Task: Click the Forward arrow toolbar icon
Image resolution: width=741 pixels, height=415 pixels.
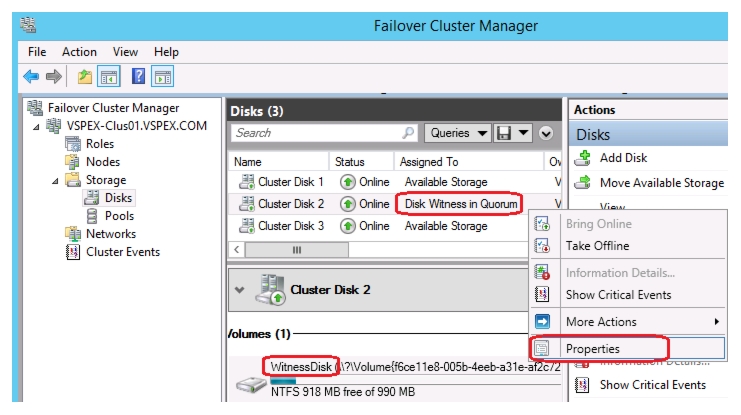Action: tap(54, 76)
